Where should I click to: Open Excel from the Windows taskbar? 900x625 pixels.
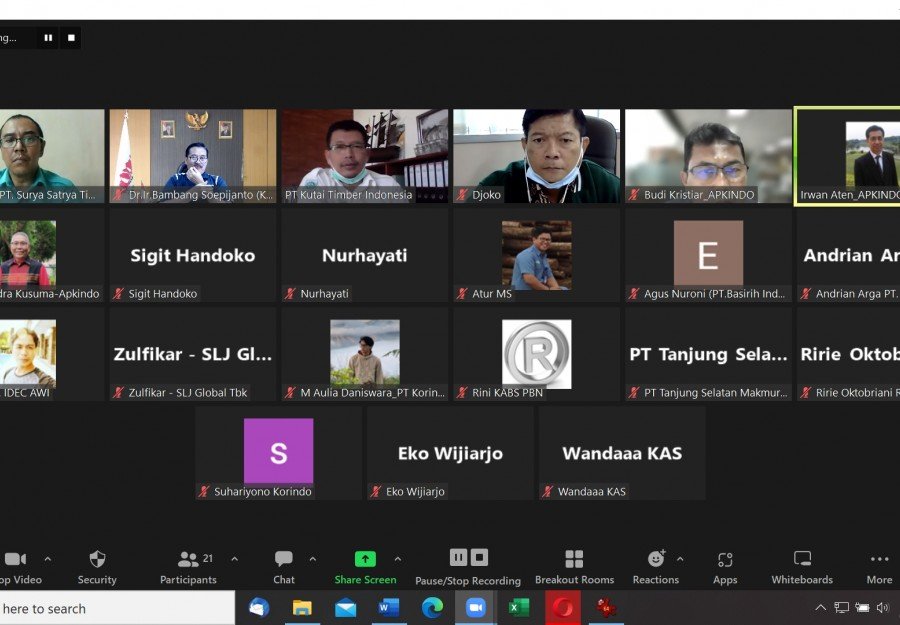tap(519, 607)
